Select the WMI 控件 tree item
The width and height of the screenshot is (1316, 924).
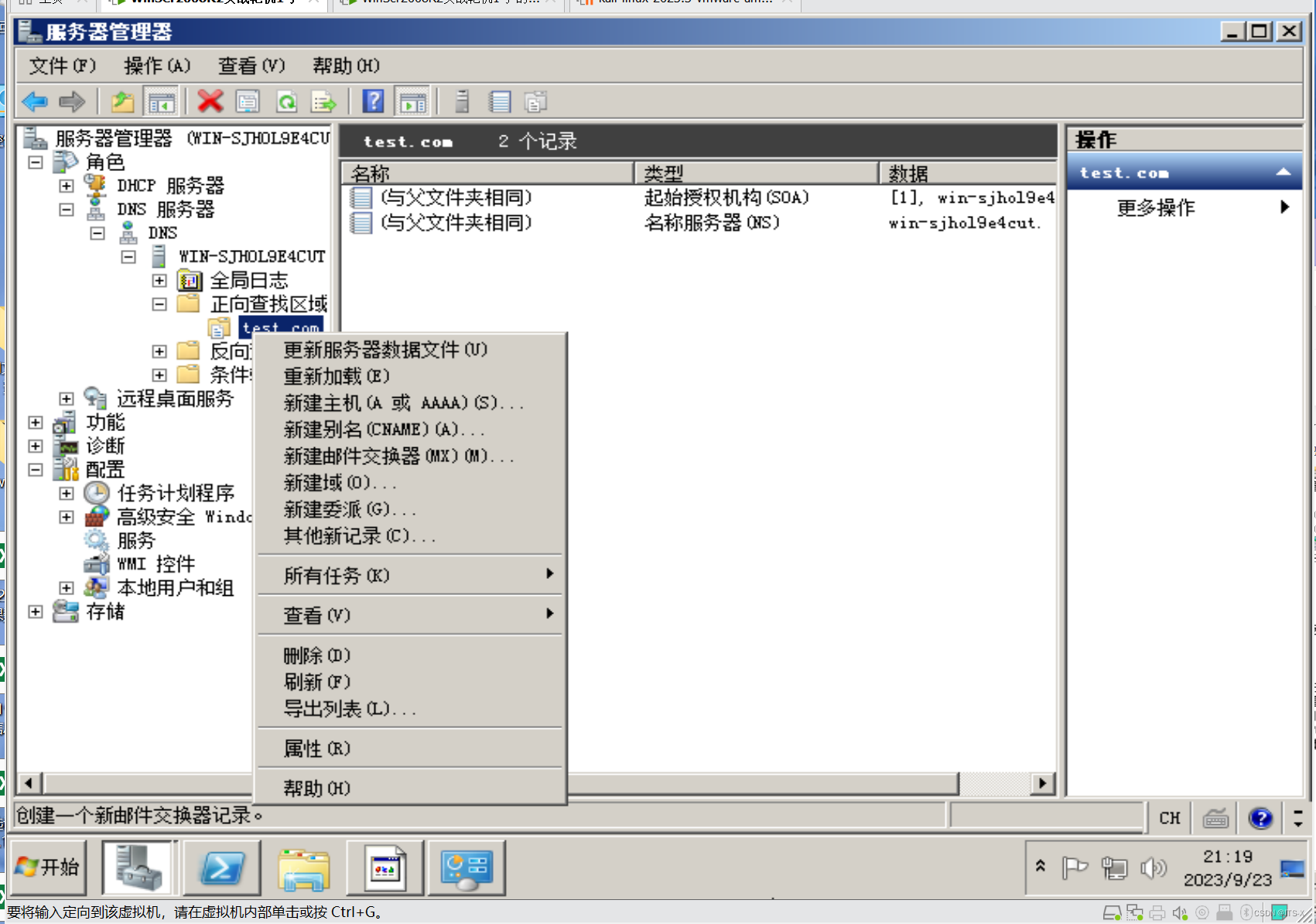[156, 564]
